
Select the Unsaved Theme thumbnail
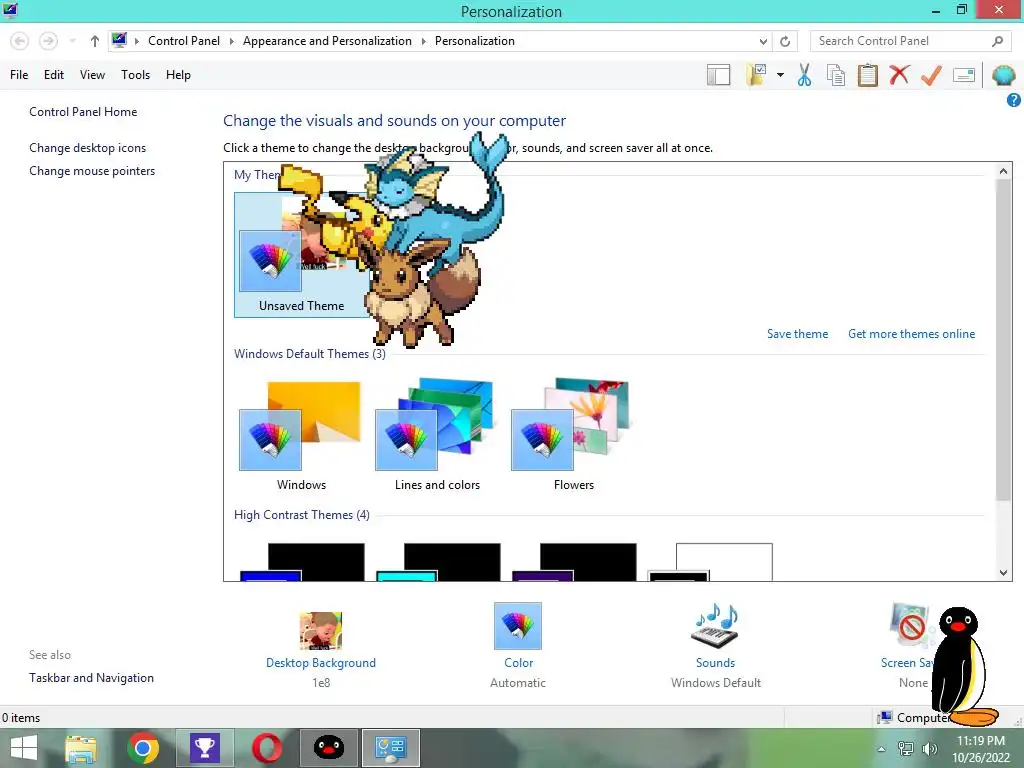[301, 255]
